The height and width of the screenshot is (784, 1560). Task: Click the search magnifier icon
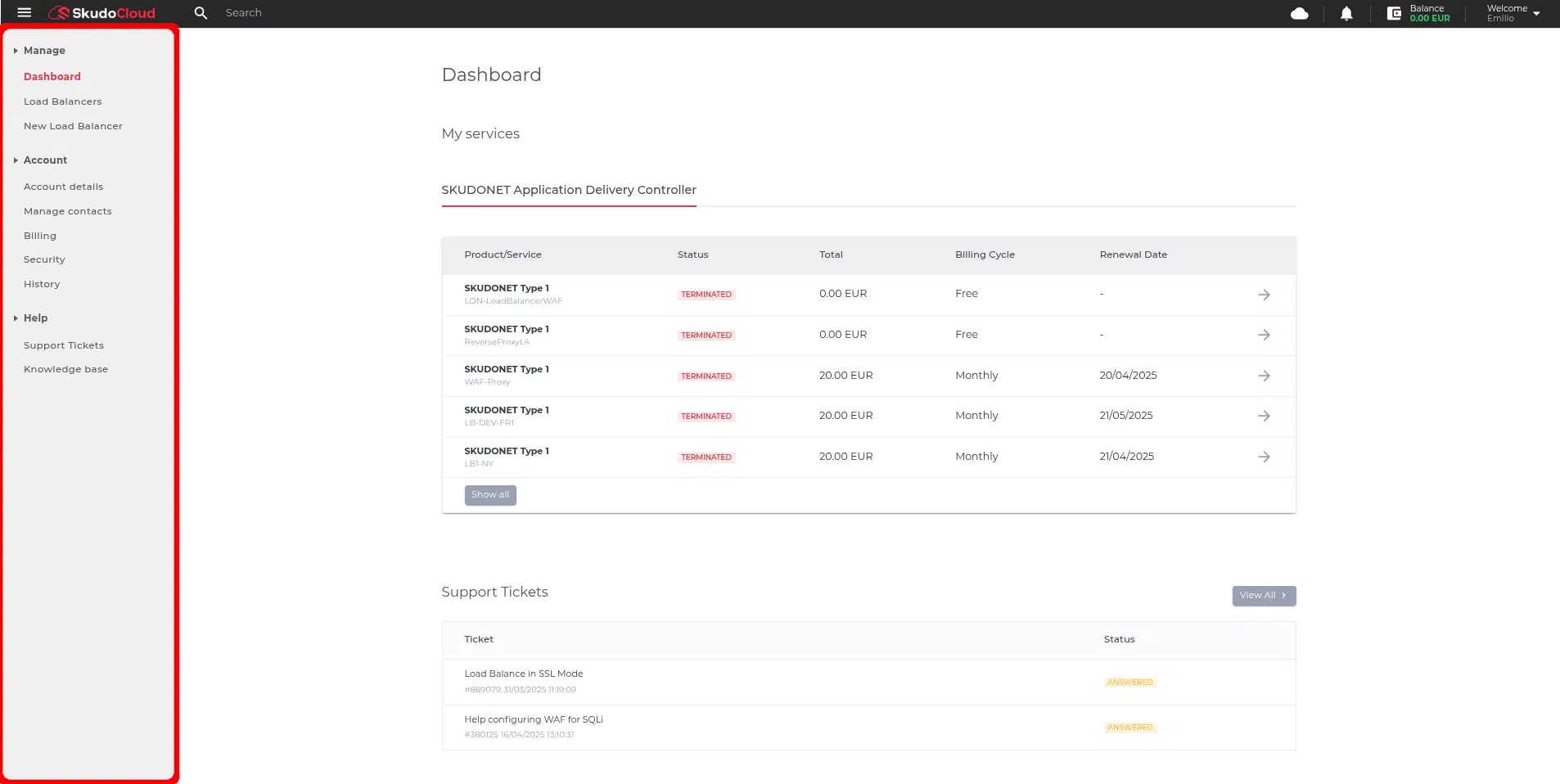(201, 13)
